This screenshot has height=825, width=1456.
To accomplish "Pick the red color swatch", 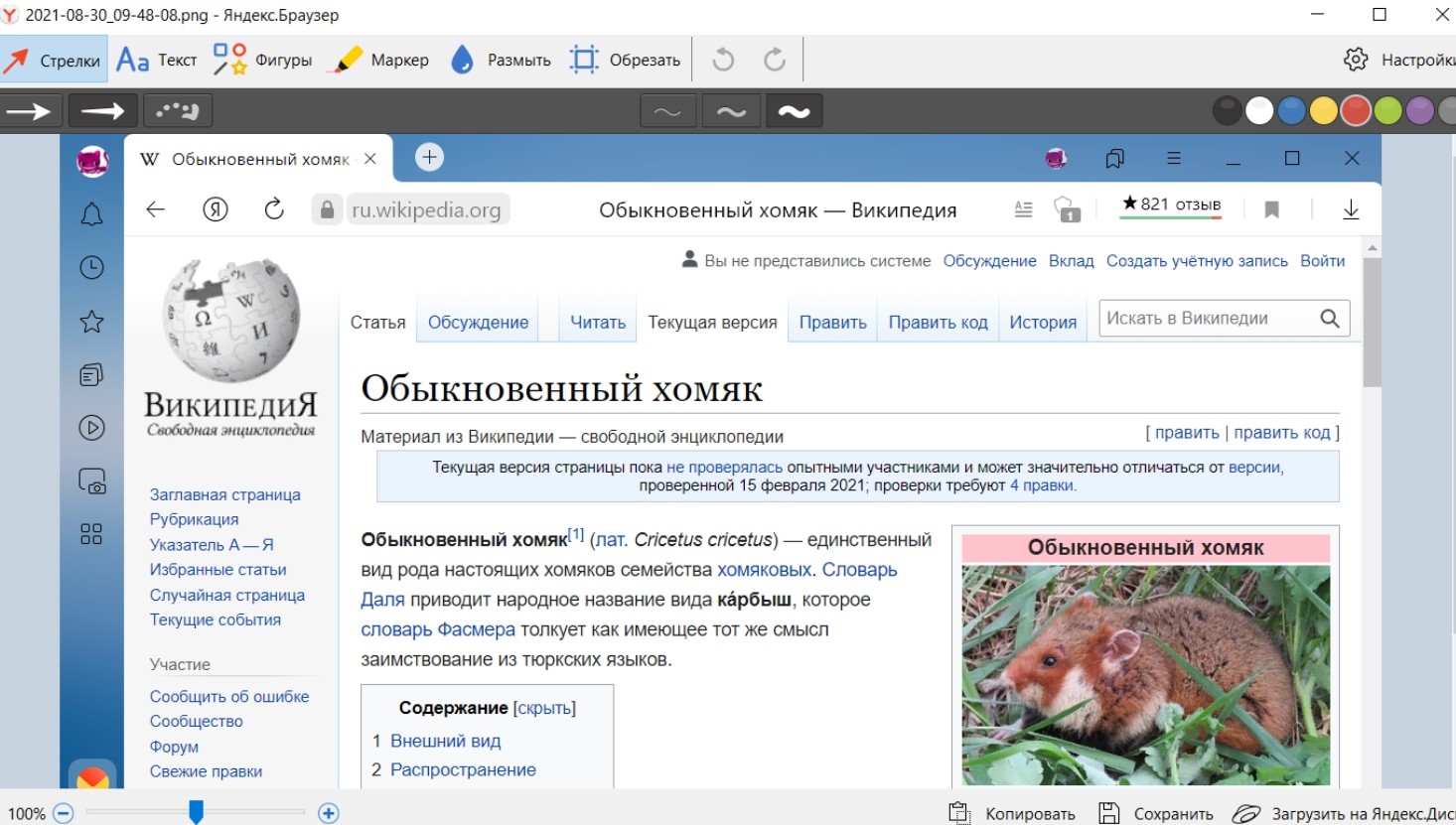I will click(x=1356, y=110).
